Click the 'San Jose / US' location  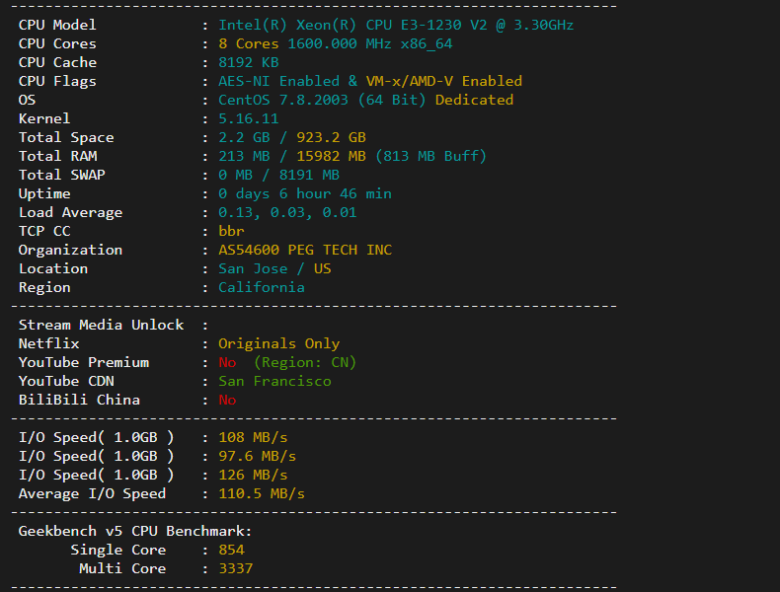pos(274,269)
